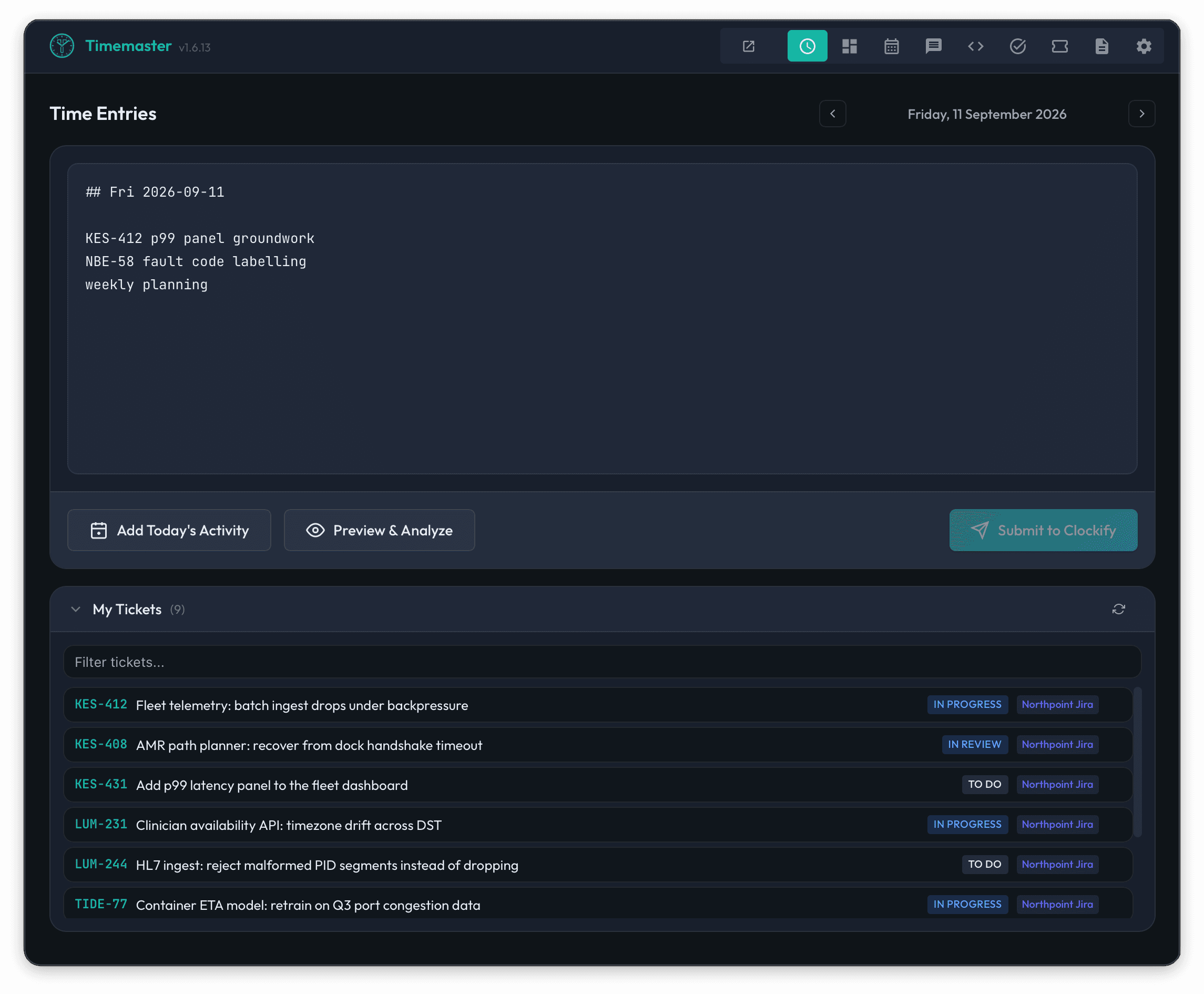Click IN PROGRESS badge on TIDE-77
1204x994 pixels.
tap(967, 904)
